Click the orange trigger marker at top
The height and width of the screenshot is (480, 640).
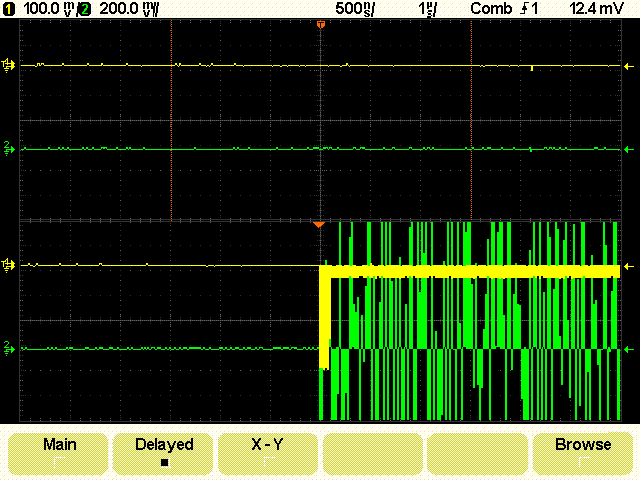tap(321, 25)
